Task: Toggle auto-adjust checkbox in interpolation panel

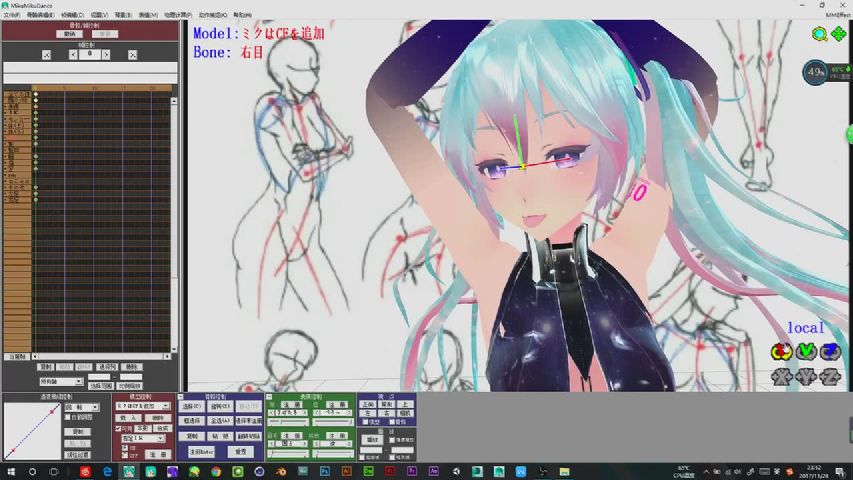Action: (x=67, y=417)
